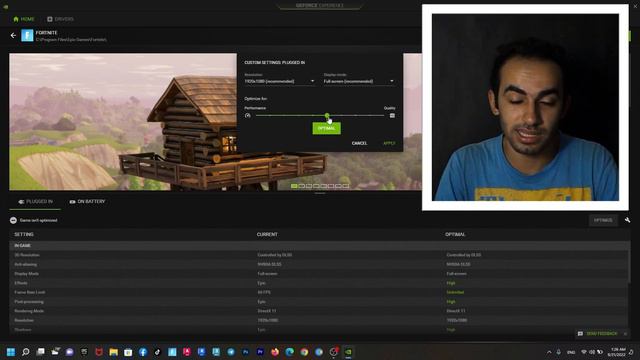Click the Quality icon at slider end
Image resolution: width=640 pixels, height=360 pixels.
(392, 116)
